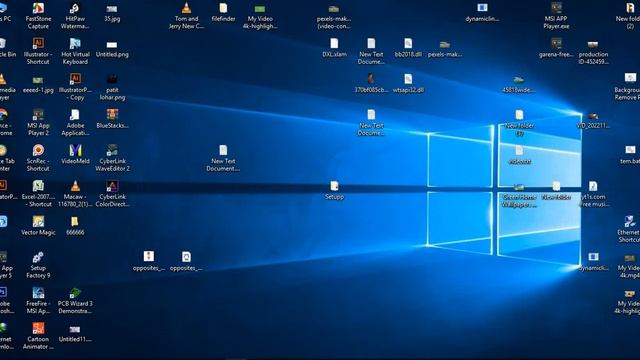Select the DXL.xlam file
The height and width of the screenshot is (360, 640).
coord(334,48)
